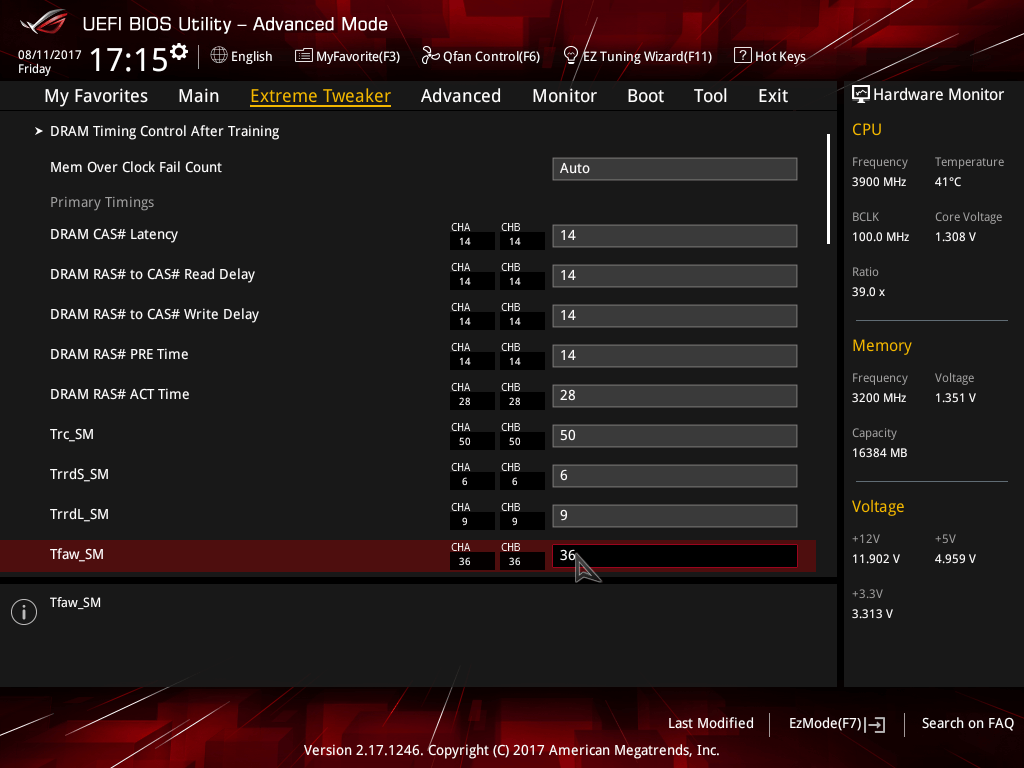Click Memory voltage 1.351 V value
The height and width of the screenshot is (768, 1024).
pos(955,398)
